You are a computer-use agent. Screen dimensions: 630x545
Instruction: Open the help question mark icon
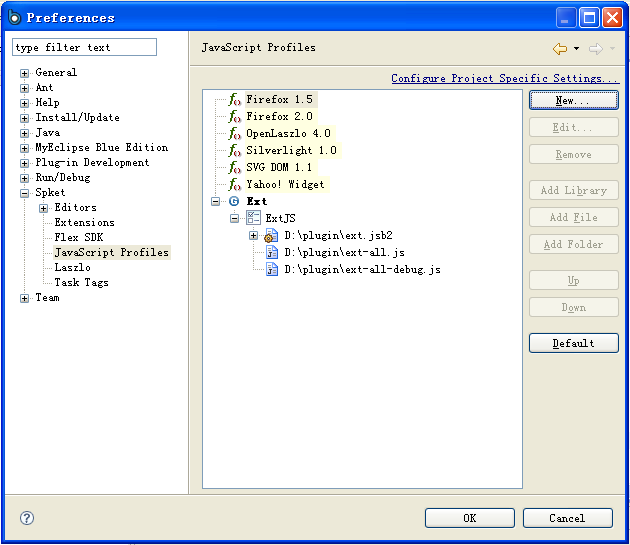point(27,518)
